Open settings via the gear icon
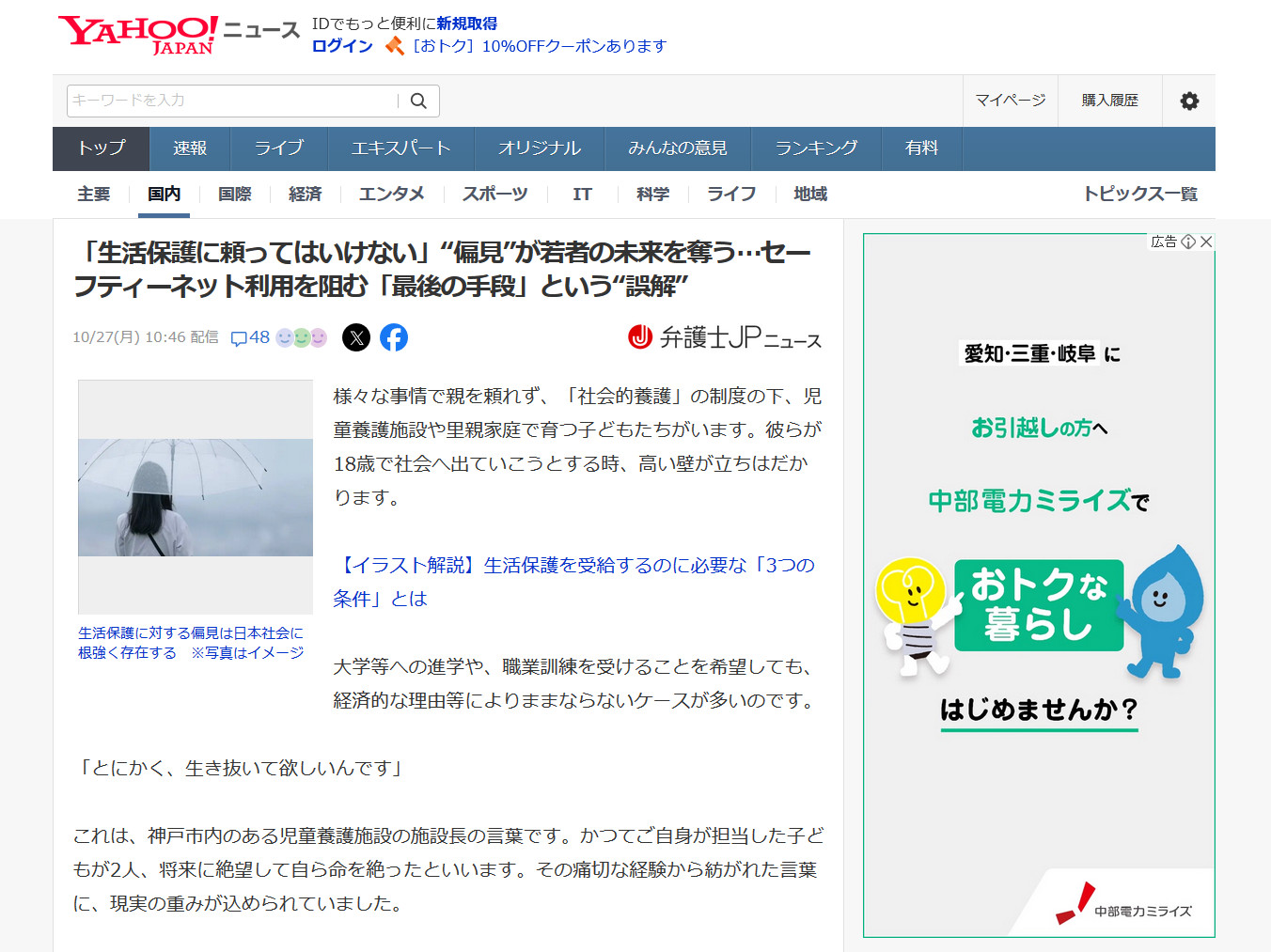Screen dimensions: 1271x952 click(1189, 101)
